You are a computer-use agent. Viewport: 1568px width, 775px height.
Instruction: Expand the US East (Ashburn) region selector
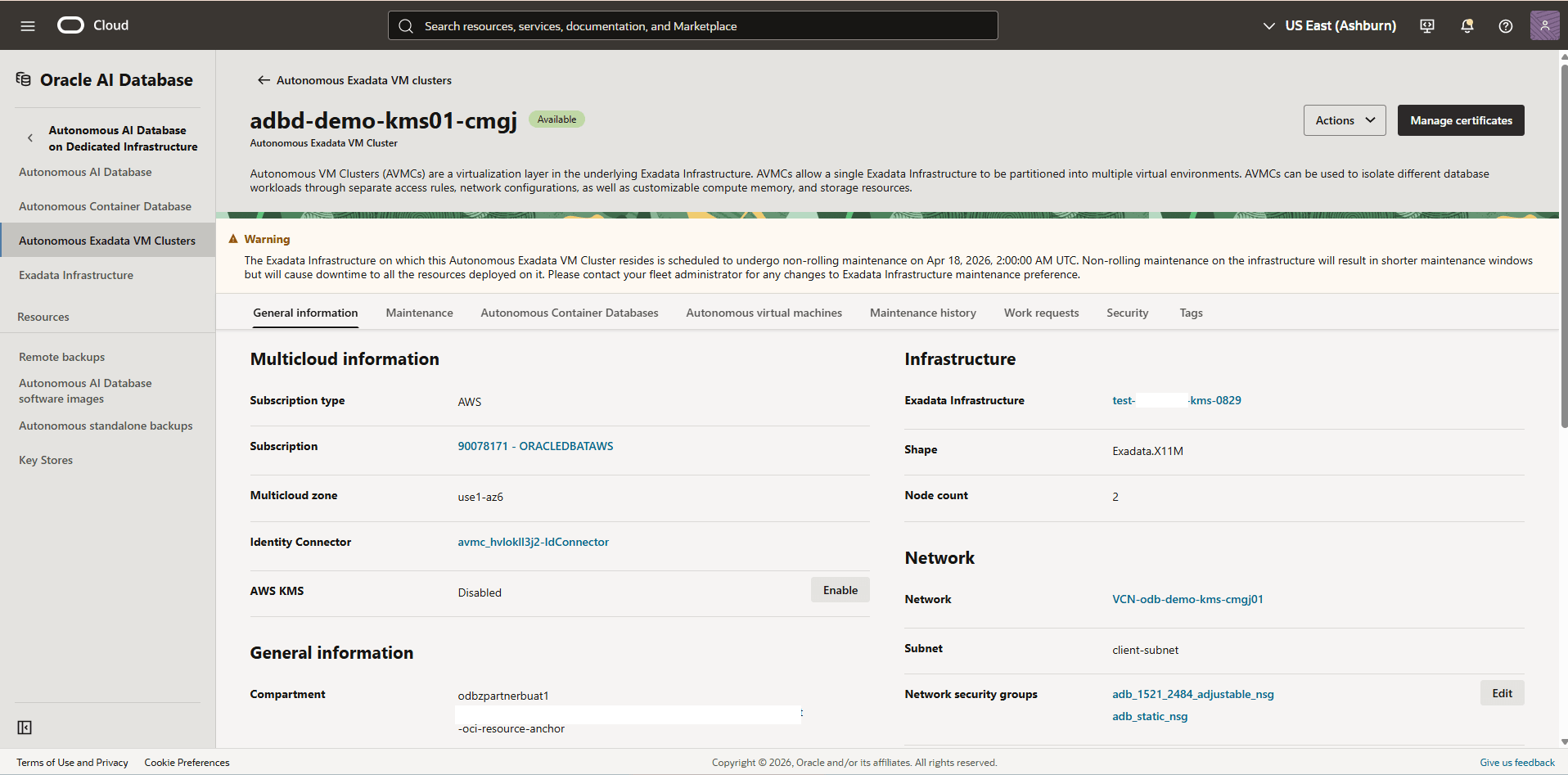click(x=1330, y=26)
